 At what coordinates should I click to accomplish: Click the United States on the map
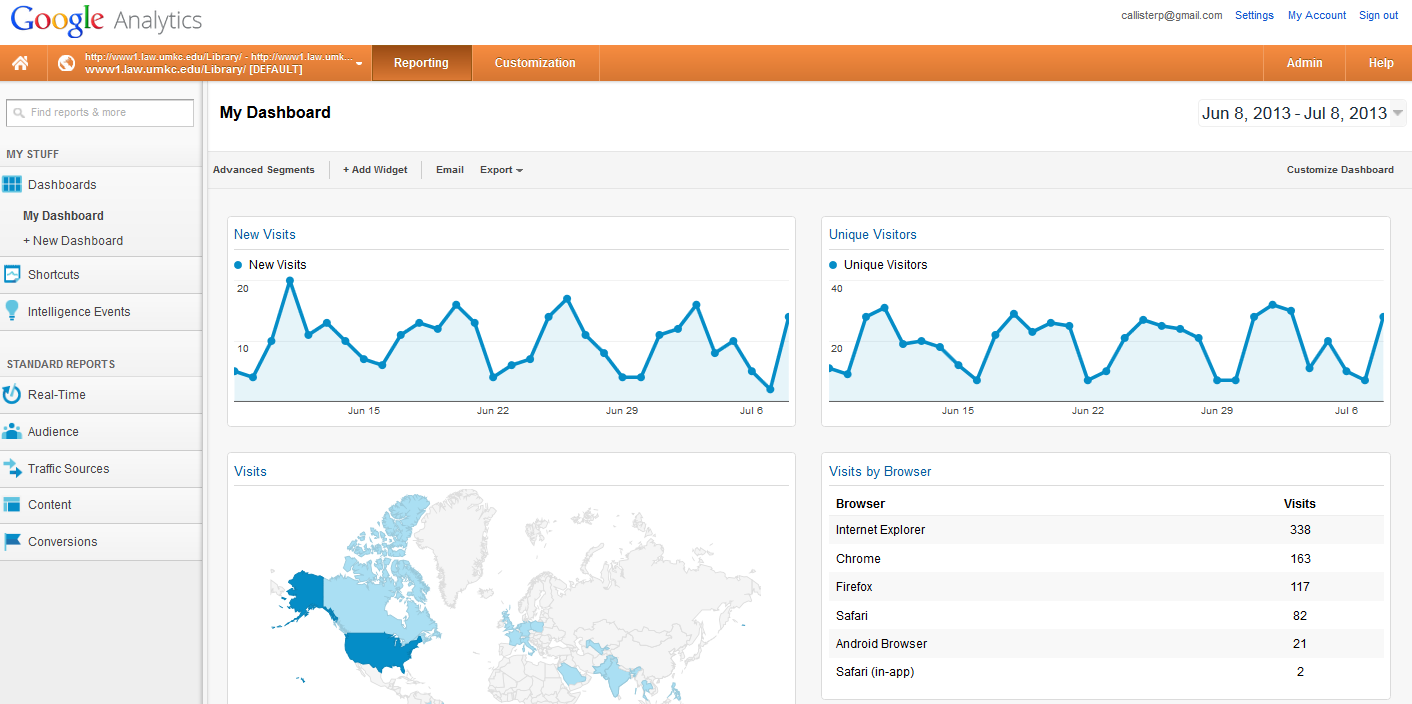point(378,650)
